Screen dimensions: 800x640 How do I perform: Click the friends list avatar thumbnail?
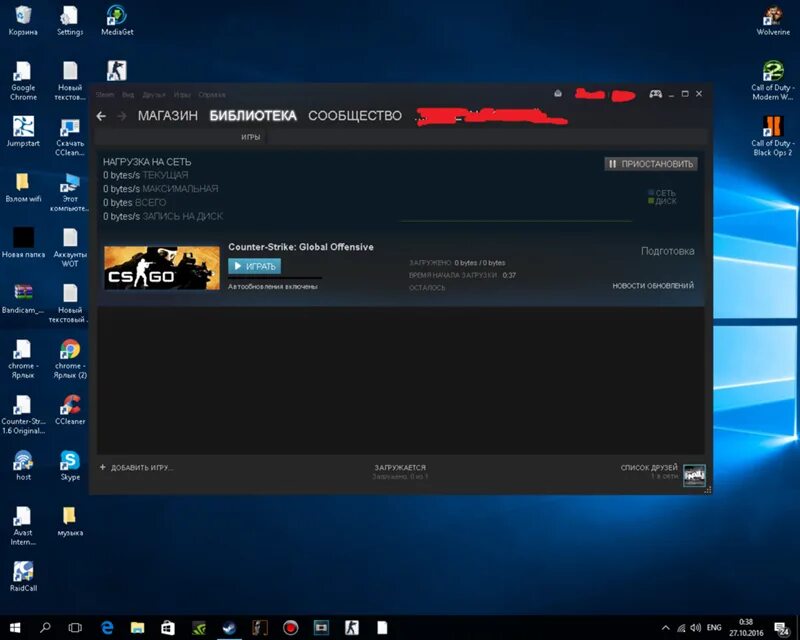point(694,475)
